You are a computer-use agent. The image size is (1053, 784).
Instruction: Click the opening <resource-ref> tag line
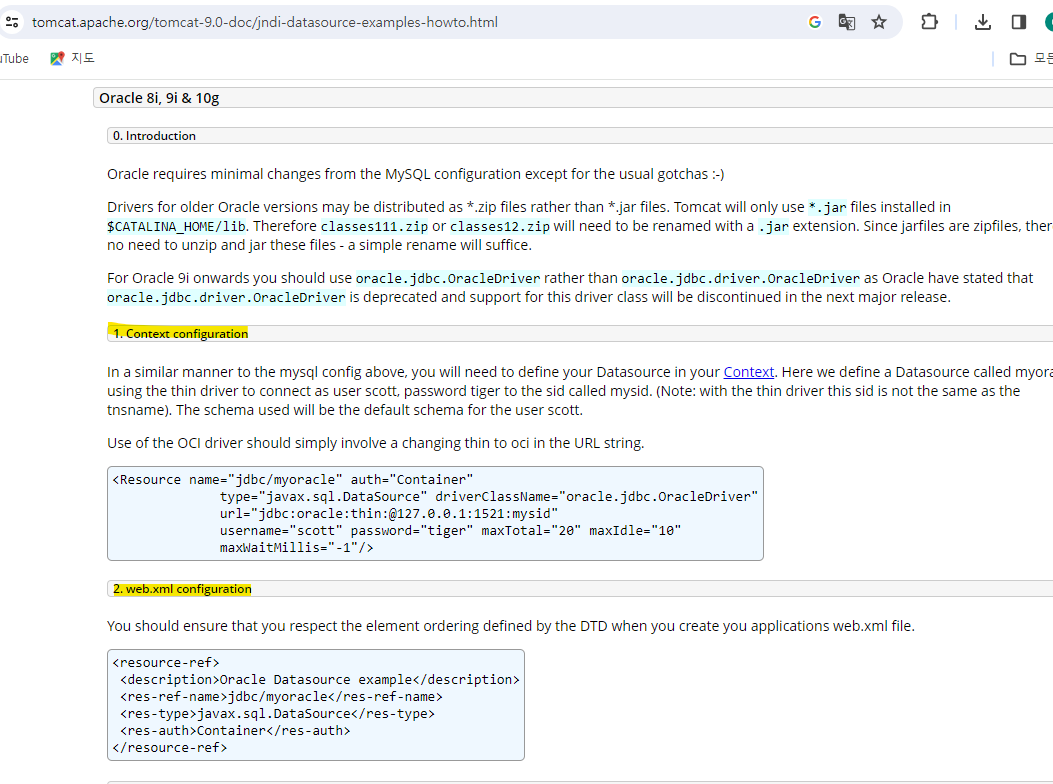166,663
